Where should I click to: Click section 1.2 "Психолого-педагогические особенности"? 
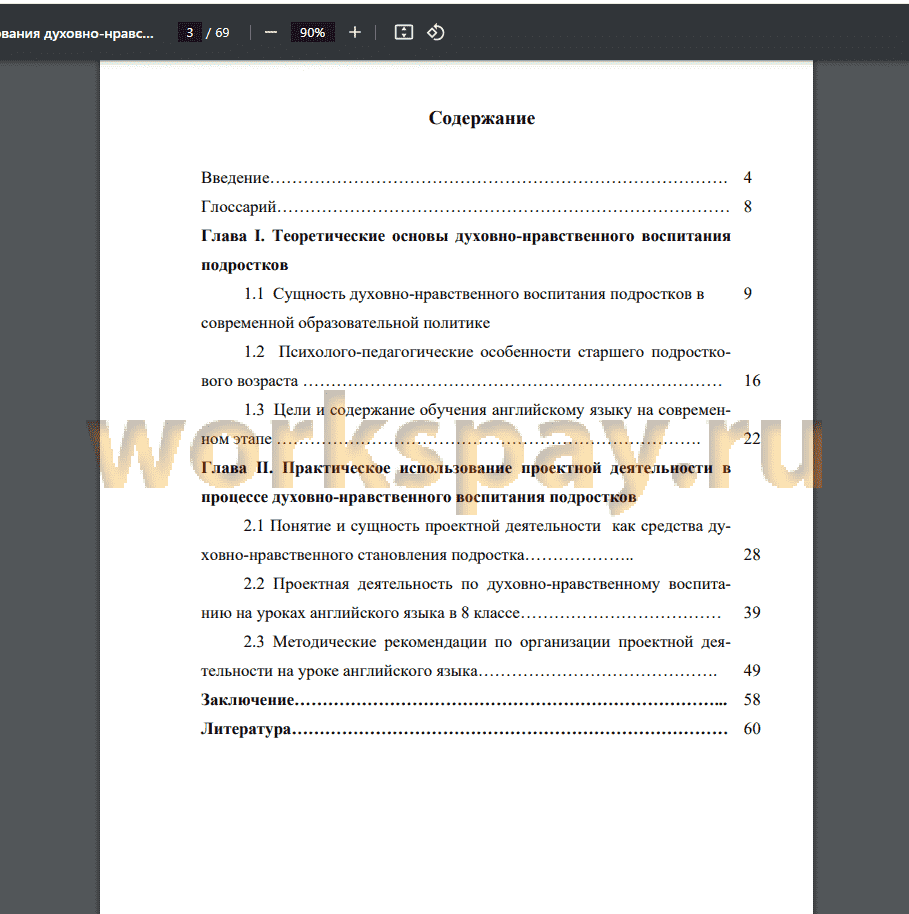pos(465,366)
